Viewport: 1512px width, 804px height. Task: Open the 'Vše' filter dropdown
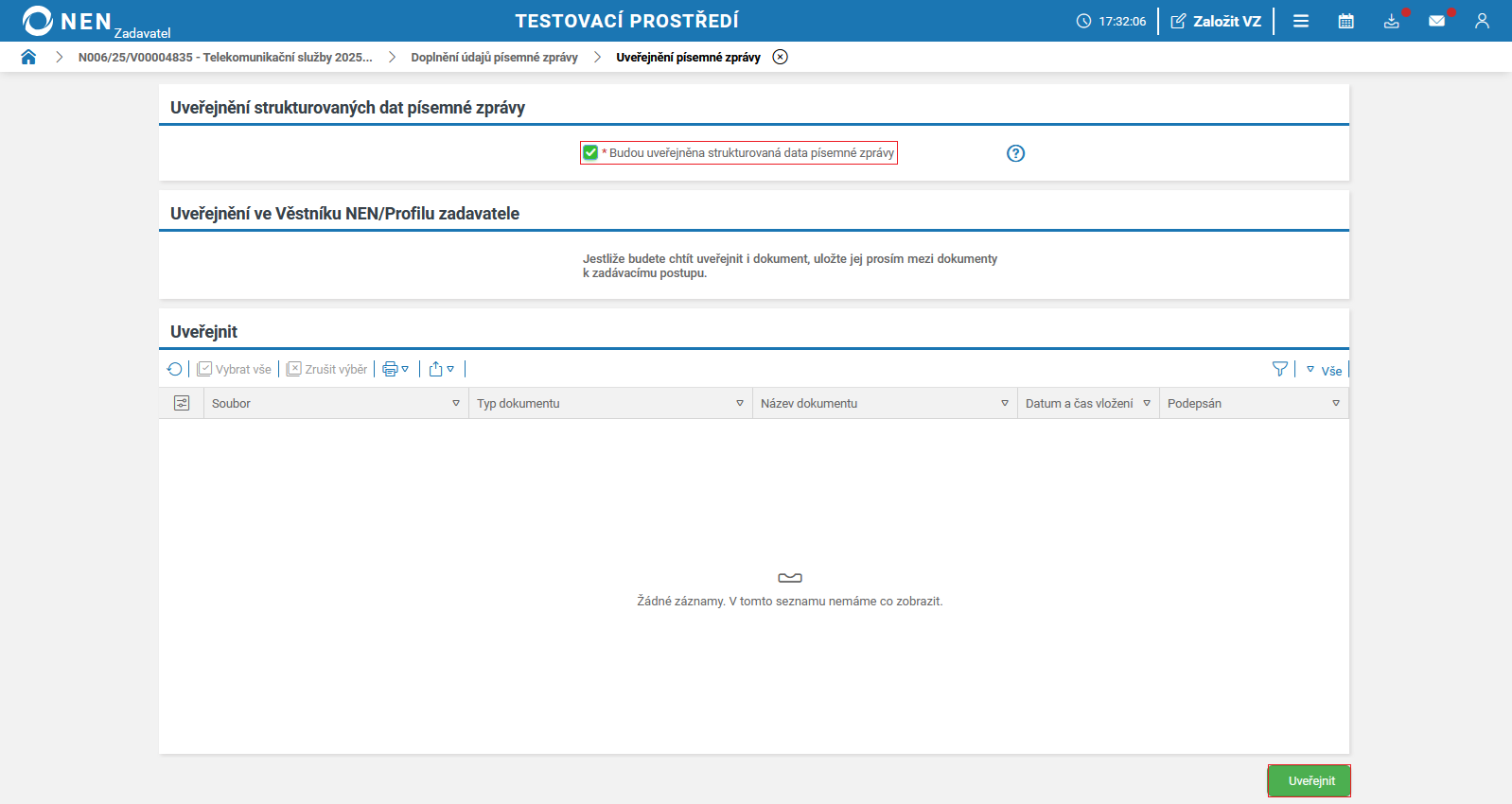1325,370
